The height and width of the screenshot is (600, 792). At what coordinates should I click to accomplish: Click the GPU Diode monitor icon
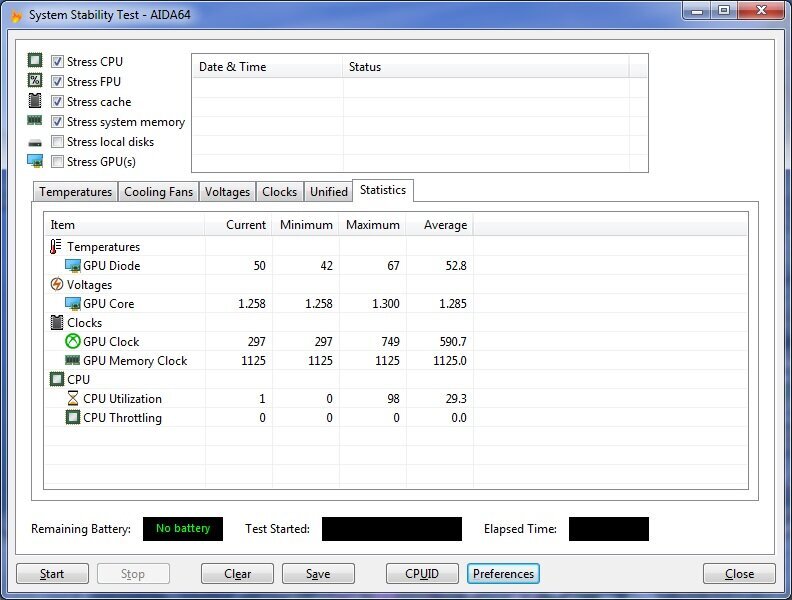pos(72,266)
